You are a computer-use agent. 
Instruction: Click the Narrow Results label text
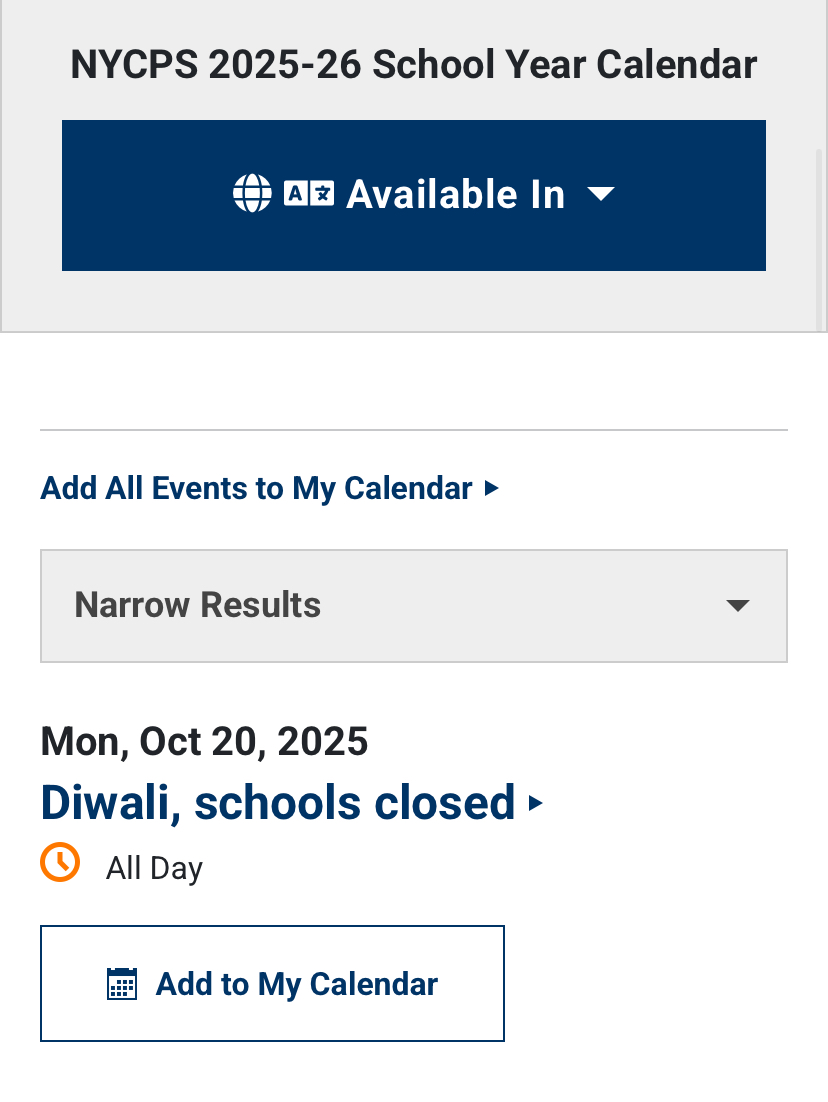click(x=197, y=605)
